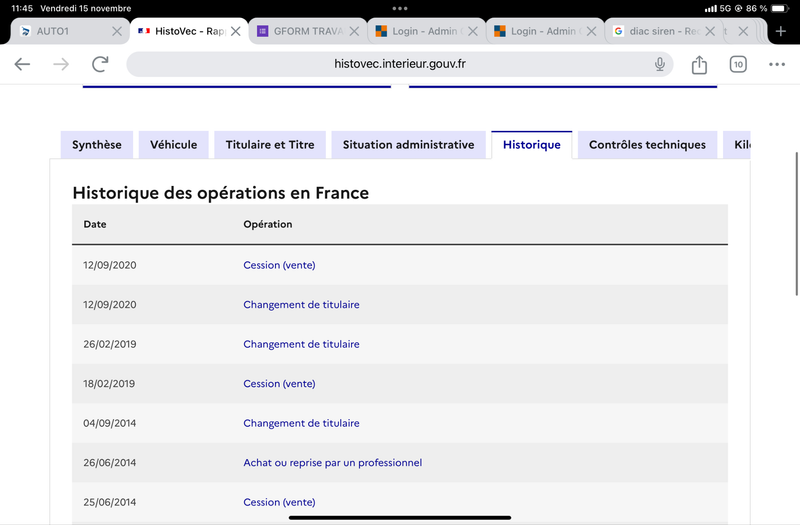Close the diac siren tab

pyautogui.click(x=710, y=31)
